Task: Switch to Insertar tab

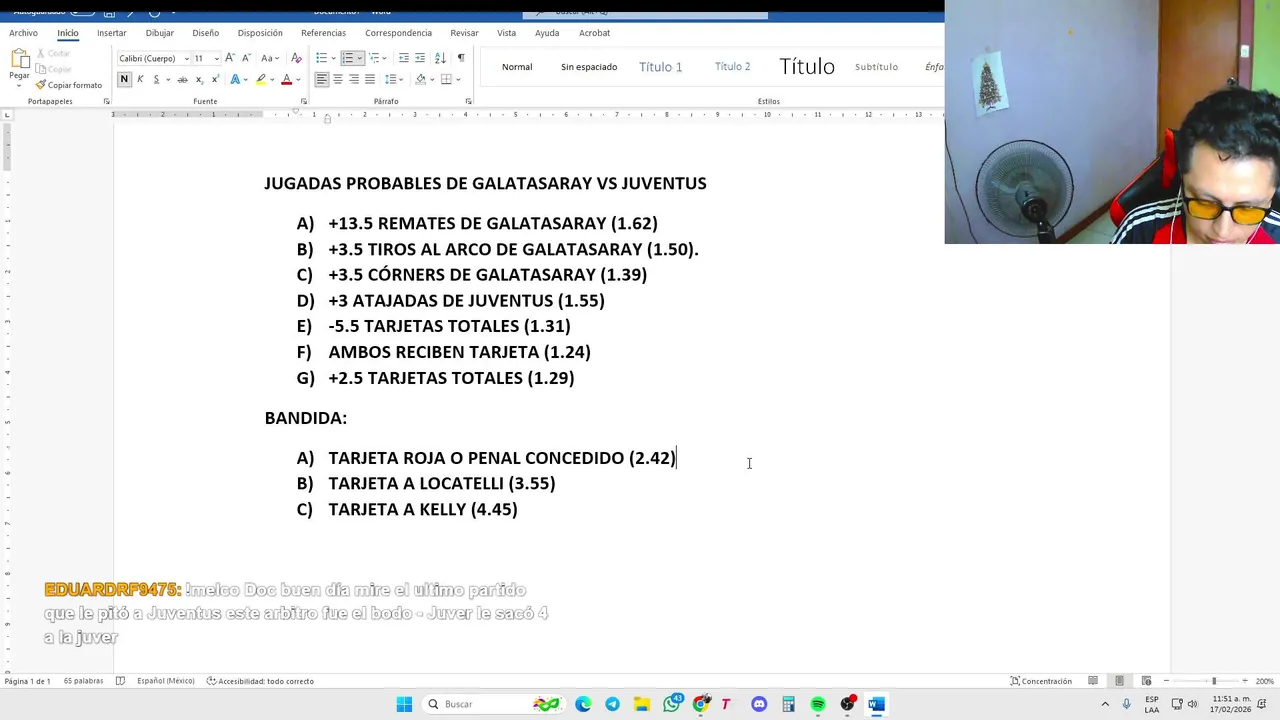Action: click(x=112, y=33)
